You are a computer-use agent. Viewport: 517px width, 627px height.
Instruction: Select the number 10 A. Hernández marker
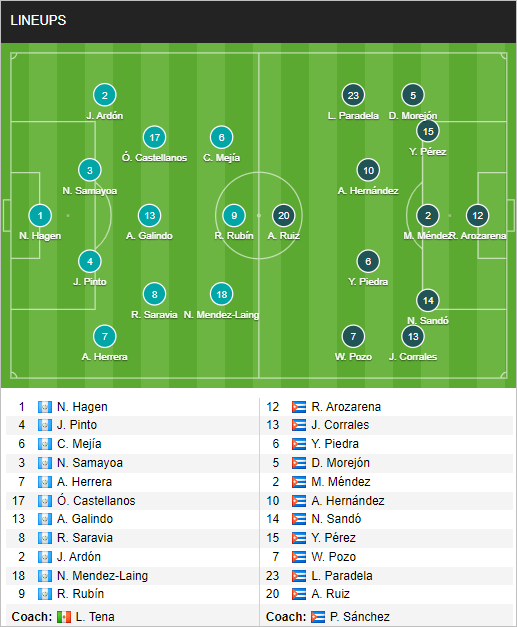368,170
